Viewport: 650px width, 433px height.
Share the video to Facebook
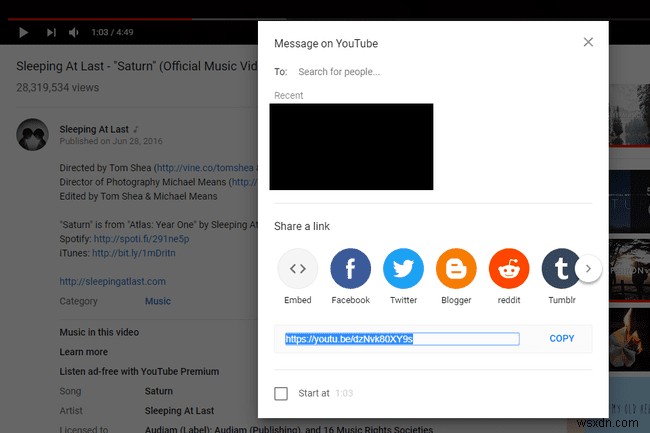point(350,269)
